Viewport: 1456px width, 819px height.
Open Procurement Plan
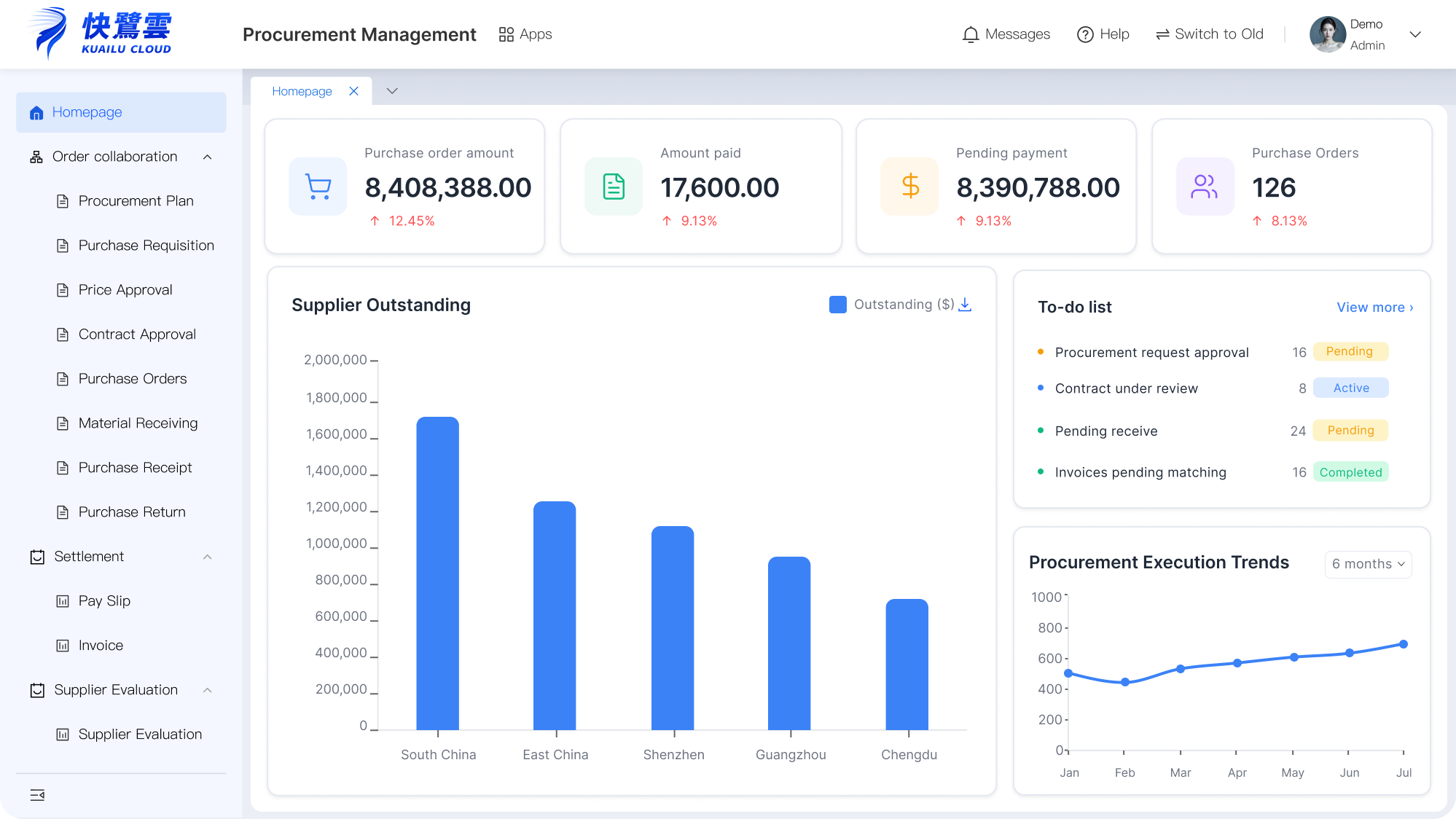pos(136,201)
